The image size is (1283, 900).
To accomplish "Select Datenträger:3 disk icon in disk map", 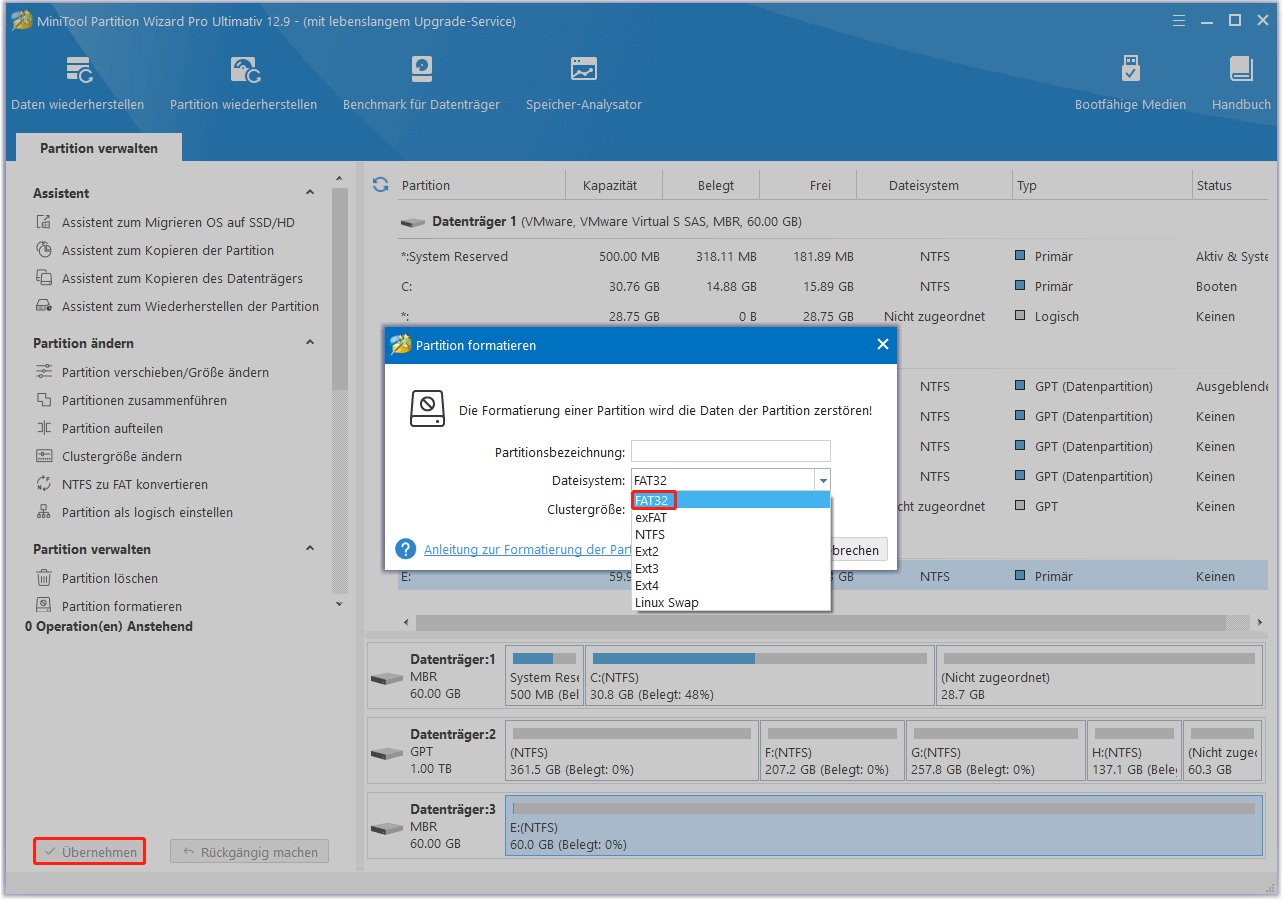I will (386, 829).
